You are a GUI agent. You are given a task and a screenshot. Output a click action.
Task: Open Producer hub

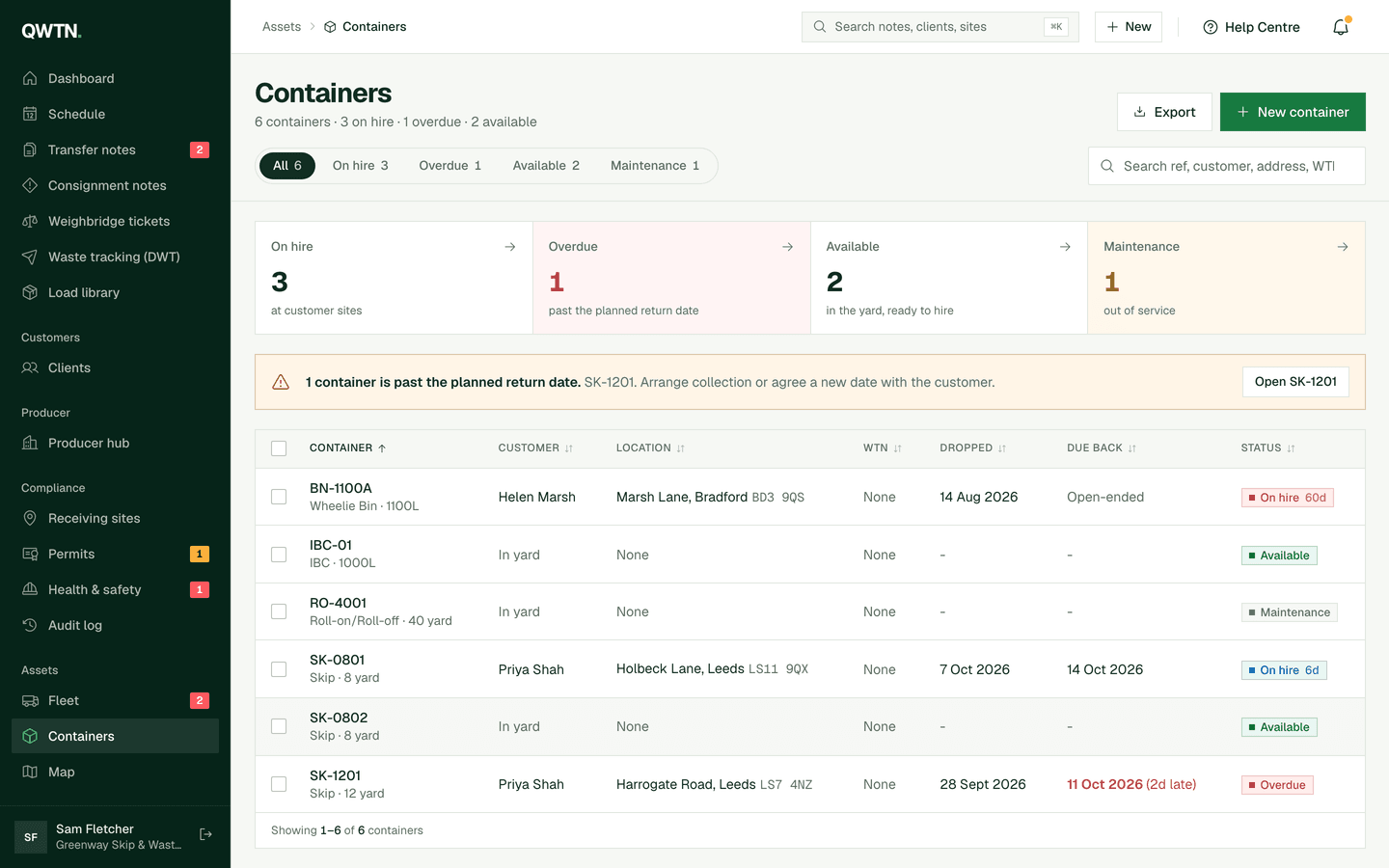(115, 443)
